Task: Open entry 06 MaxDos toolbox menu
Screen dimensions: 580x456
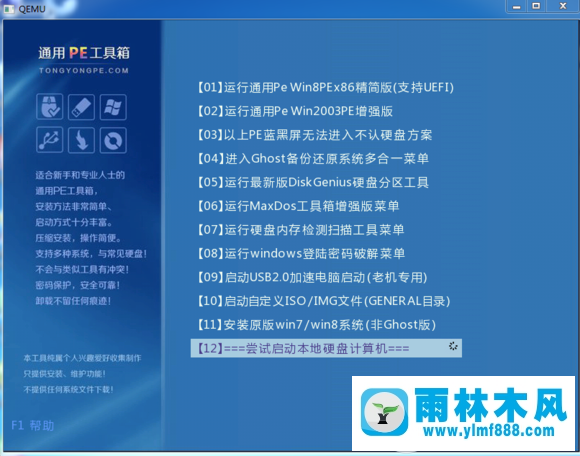Action: [x=298, y=206]
